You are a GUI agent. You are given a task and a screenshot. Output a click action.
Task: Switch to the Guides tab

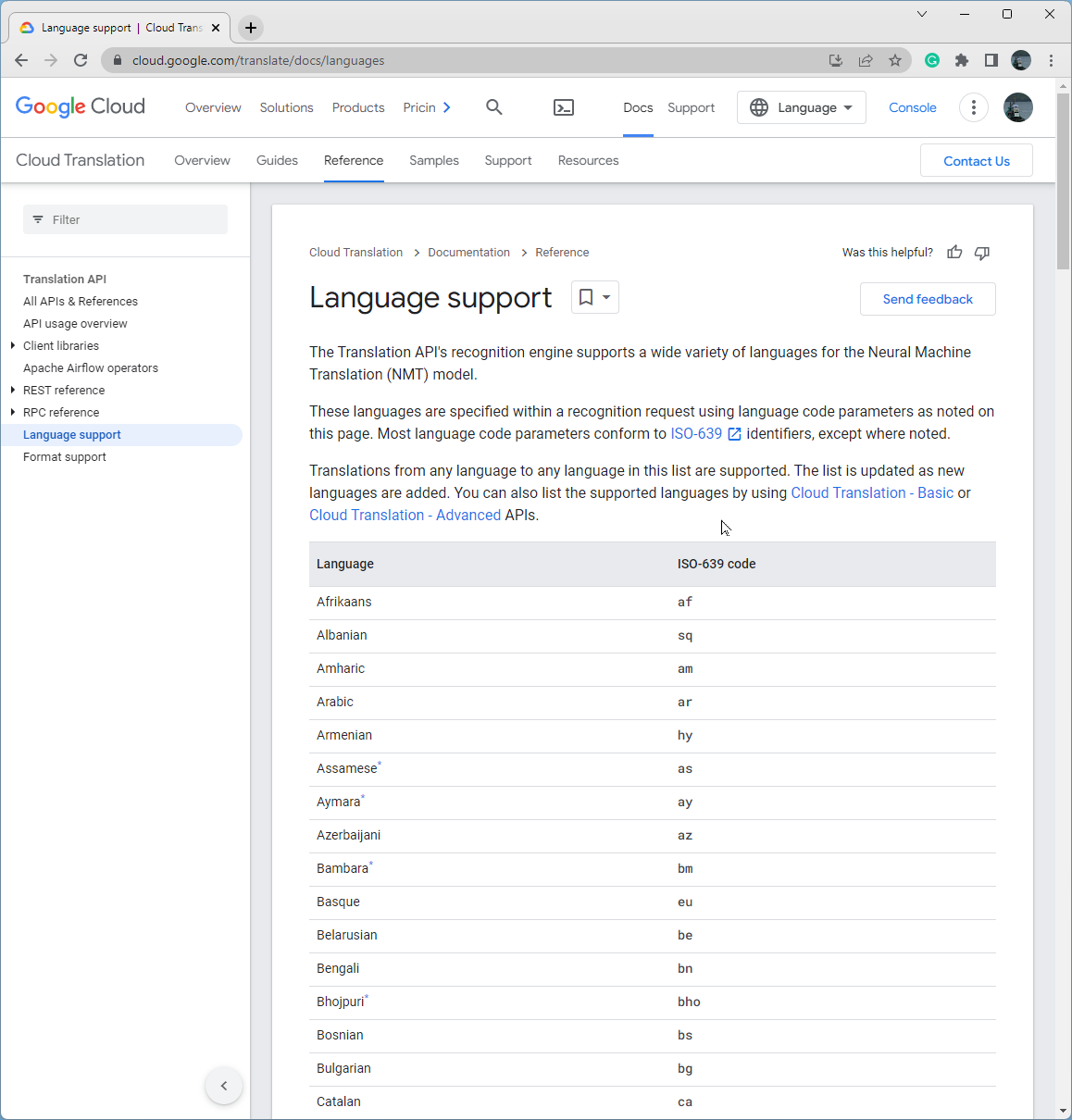[x=277, y=160]
